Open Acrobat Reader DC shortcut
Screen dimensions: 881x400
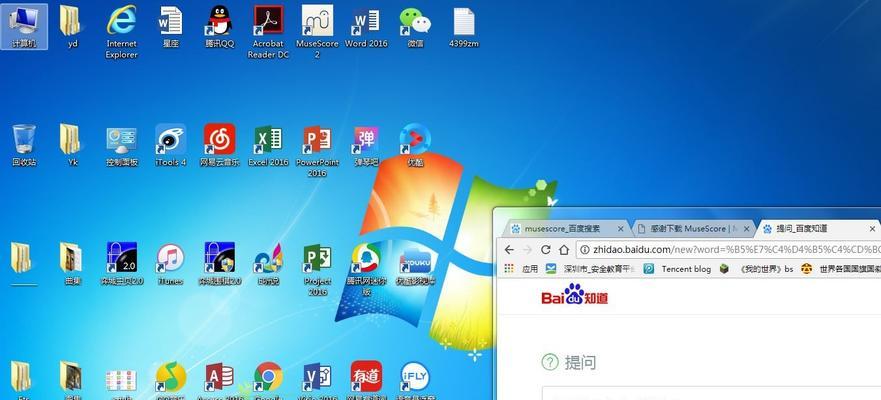tap(268, 31)
